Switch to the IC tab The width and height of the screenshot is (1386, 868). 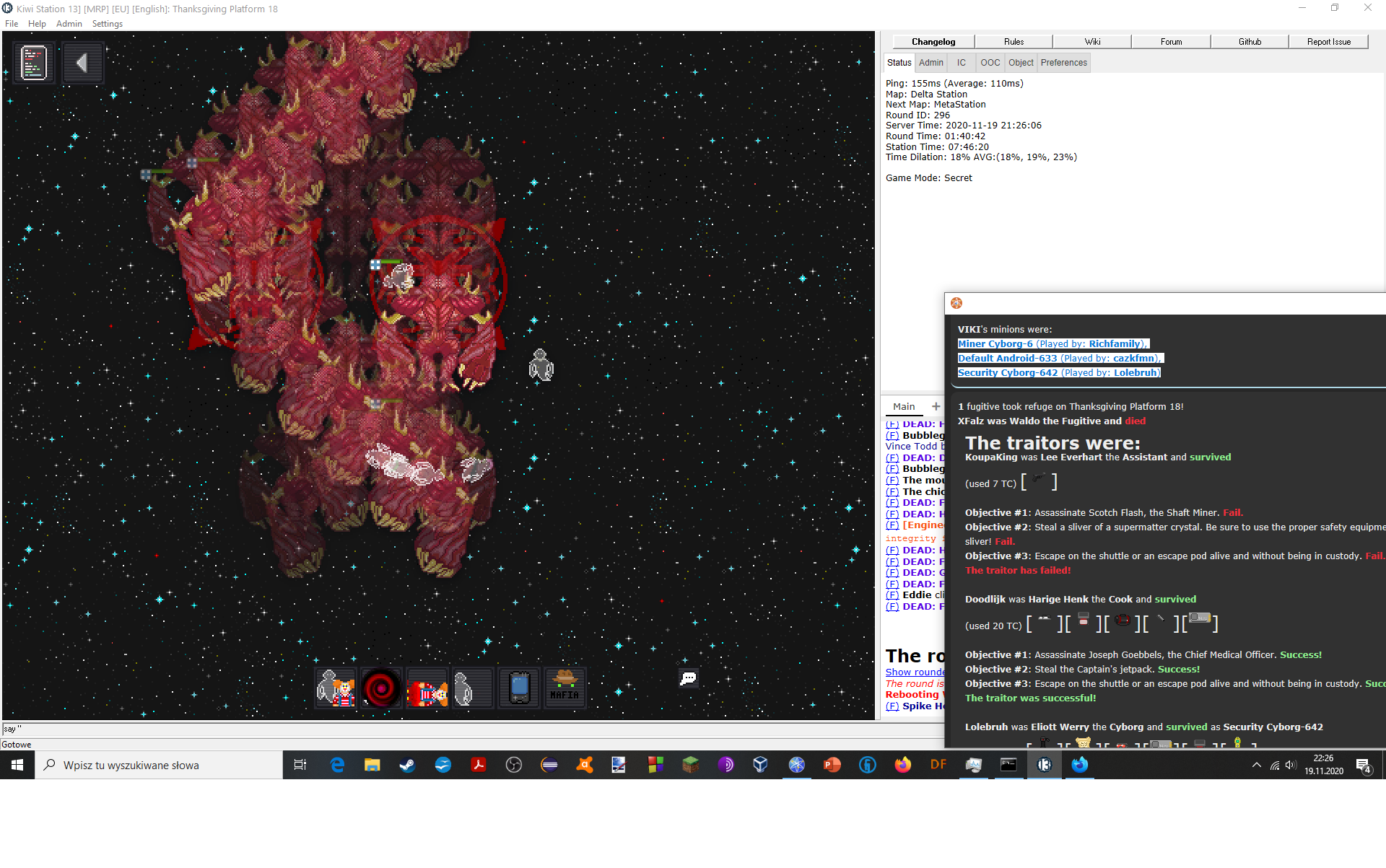click(961, 63)
